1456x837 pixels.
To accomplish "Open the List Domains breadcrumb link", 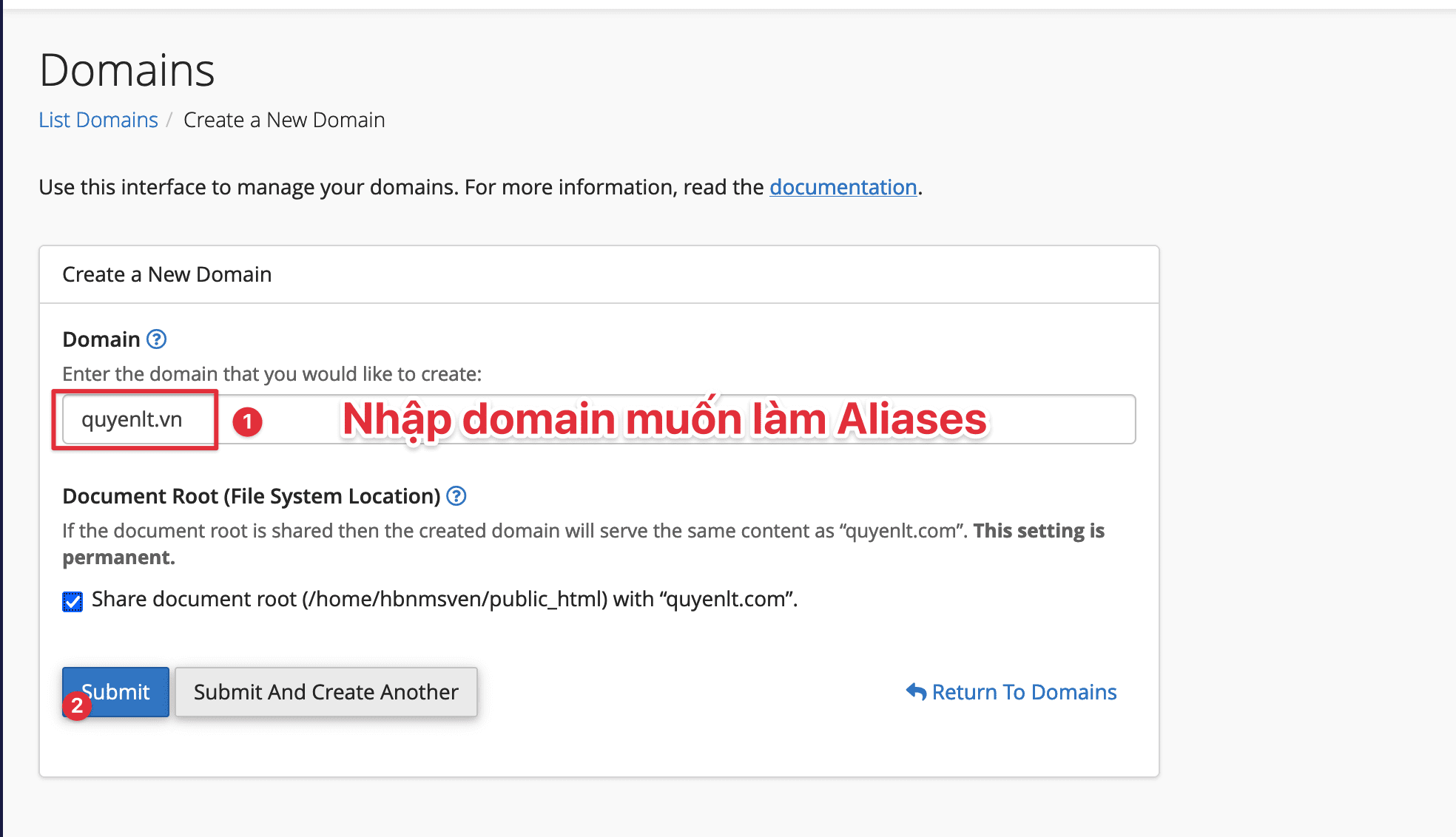I will click(x=98, y=120).
